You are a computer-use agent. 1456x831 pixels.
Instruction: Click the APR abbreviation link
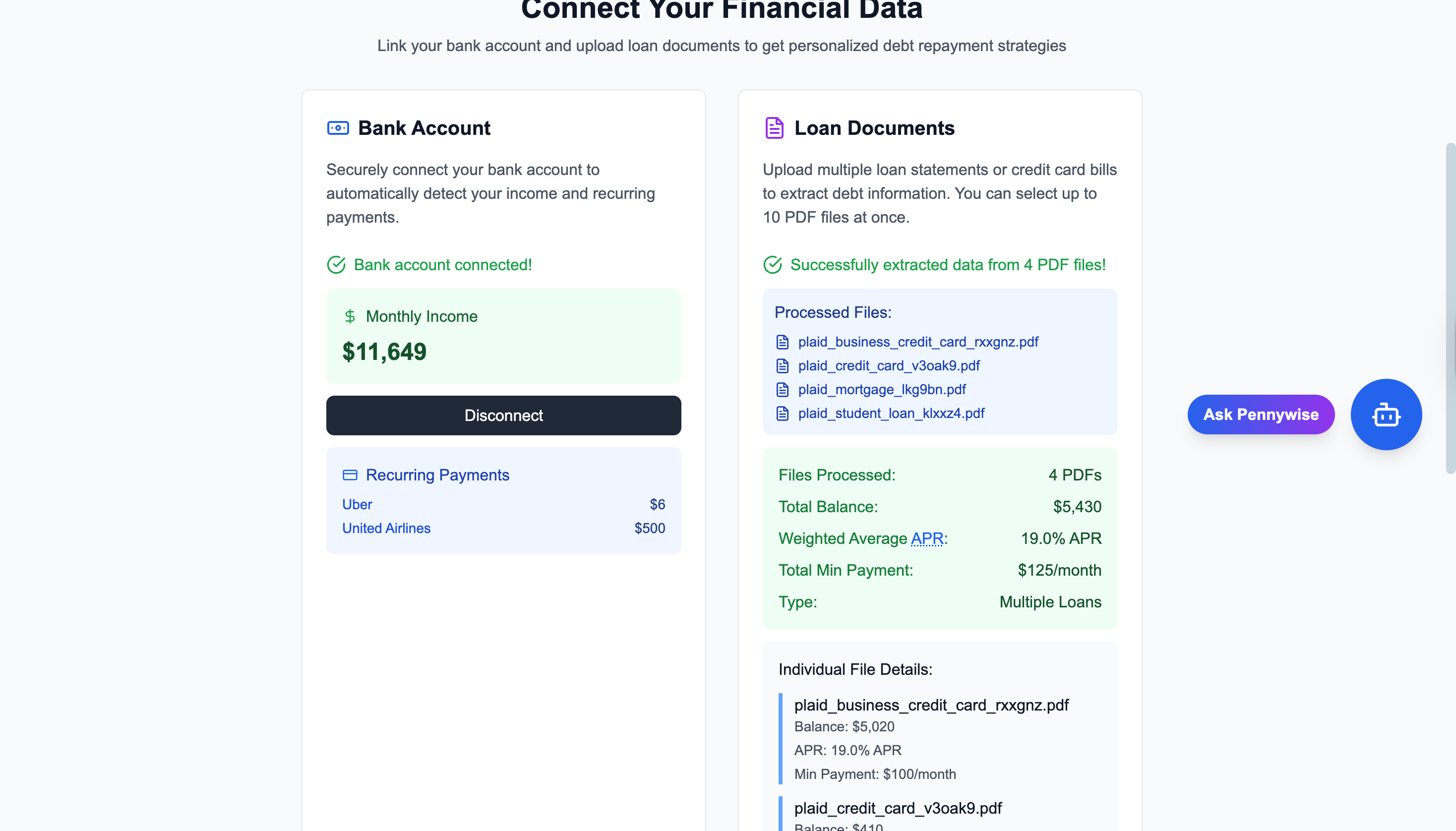pyautogui.click(x=927, y=538)
